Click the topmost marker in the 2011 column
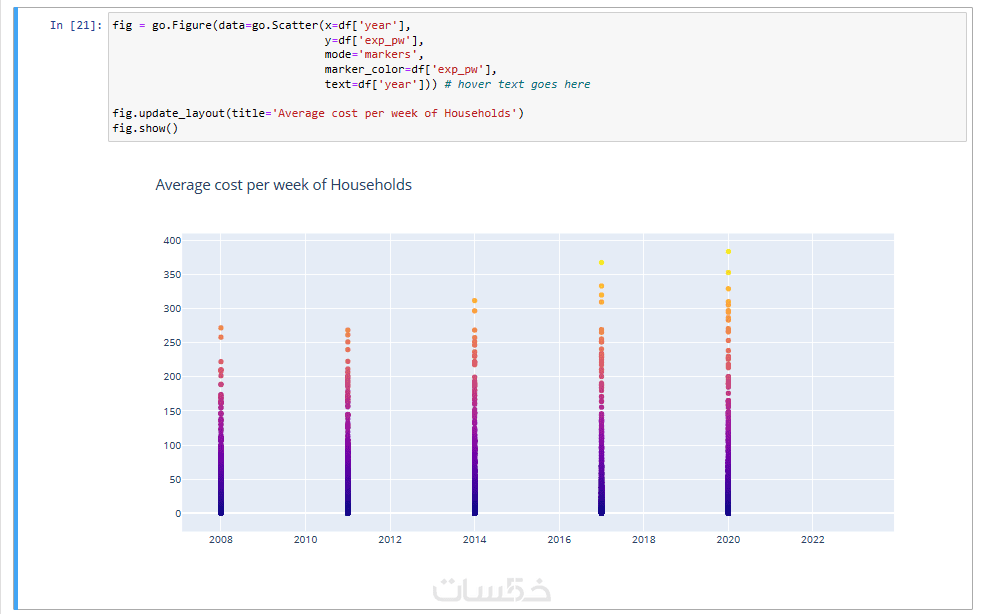984x614 pixels. click(x=348, y=330)
